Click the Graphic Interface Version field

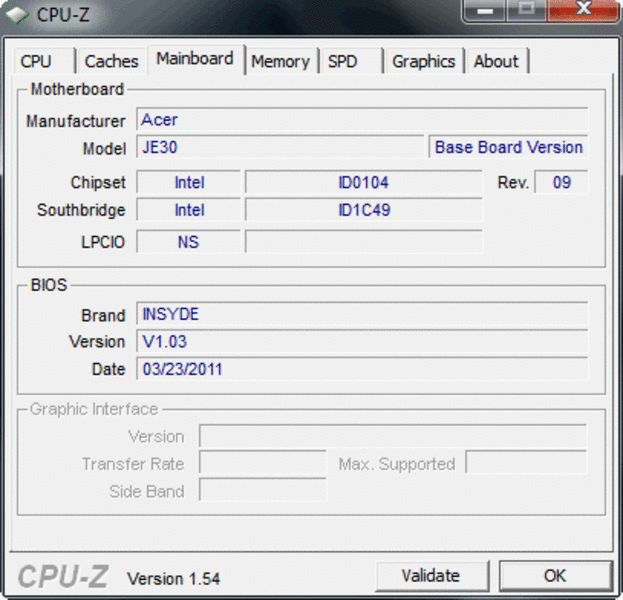(x=393, y=436)
